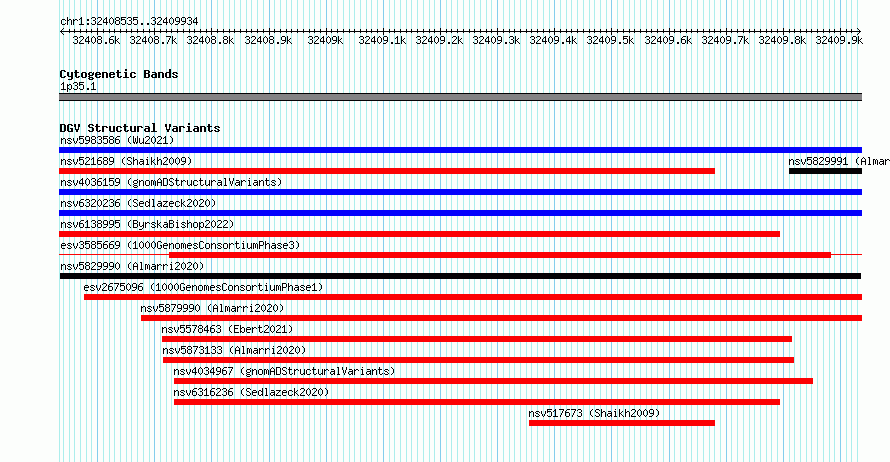Viewport: 890px width, 462px height.
Task: Click the blue bar under nsv5983586
Action: click(x=460, y=150)
